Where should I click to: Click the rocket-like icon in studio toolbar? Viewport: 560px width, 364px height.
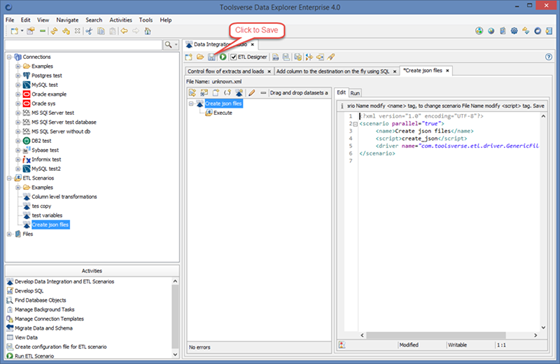pyautogui.click(x=331, y=57)
